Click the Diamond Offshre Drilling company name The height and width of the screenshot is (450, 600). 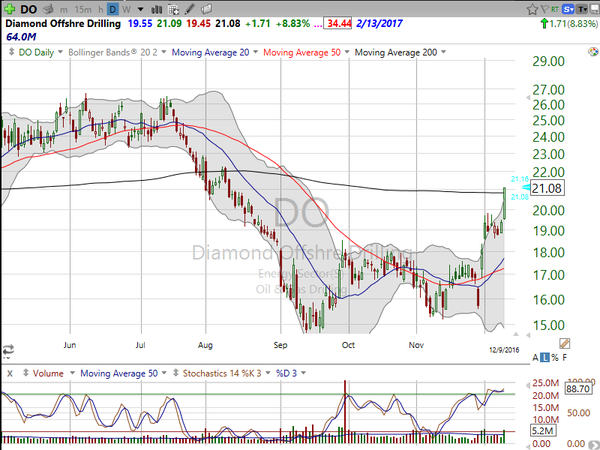pyautogui.click(x=63, y=24)
